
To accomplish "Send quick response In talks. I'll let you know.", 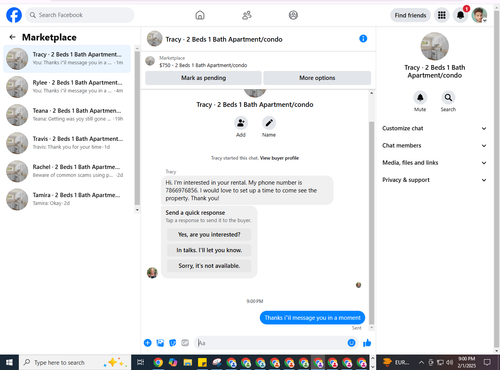I will click(x=209, y=250).
